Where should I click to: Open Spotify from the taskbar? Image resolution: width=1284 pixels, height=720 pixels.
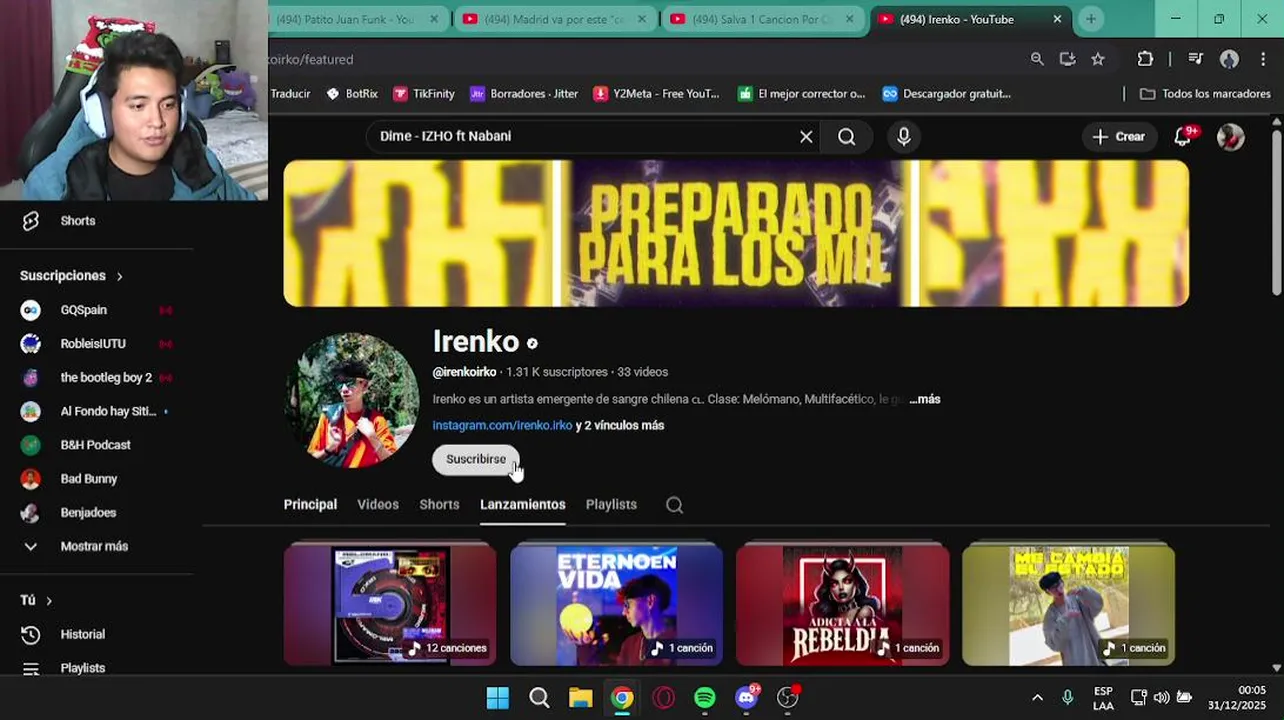point(705,698)
